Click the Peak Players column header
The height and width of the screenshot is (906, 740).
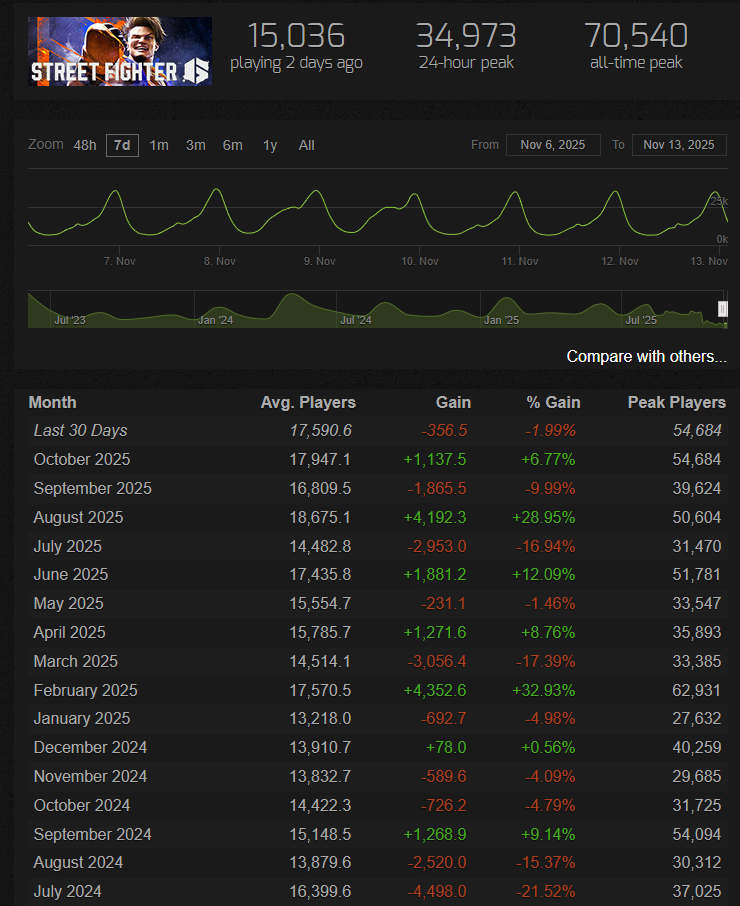click(x=676, y=402)
